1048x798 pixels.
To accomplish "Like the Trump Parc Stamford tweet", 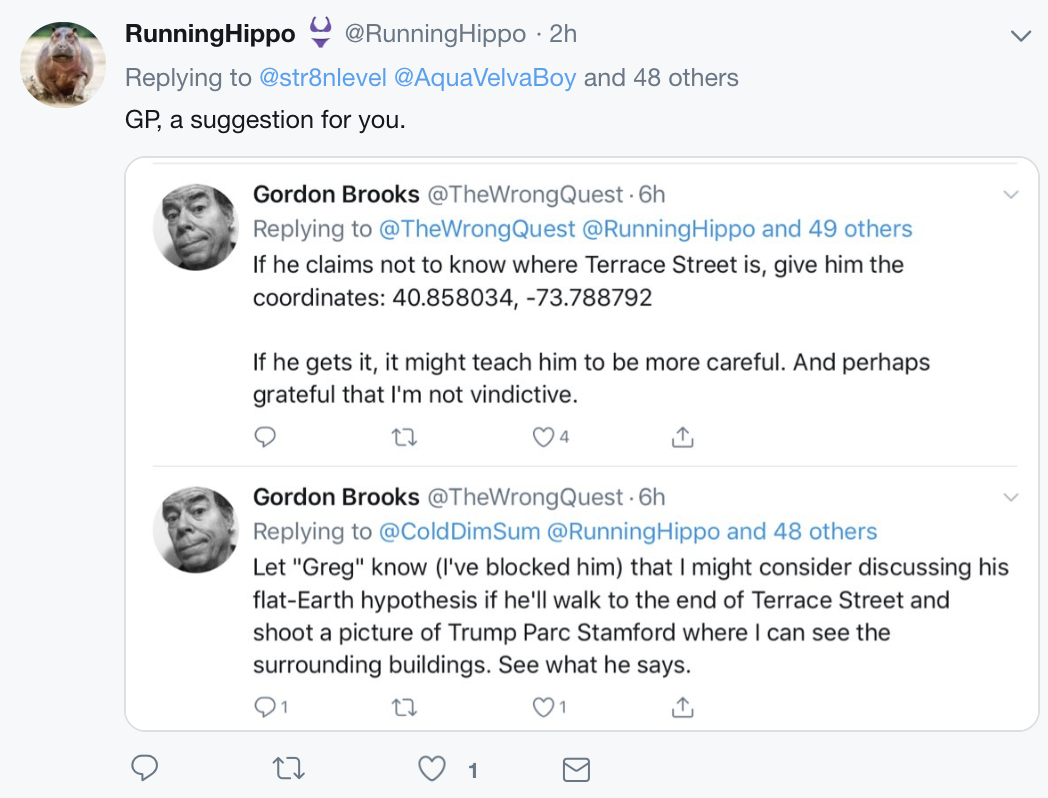I will click(543, 707).
